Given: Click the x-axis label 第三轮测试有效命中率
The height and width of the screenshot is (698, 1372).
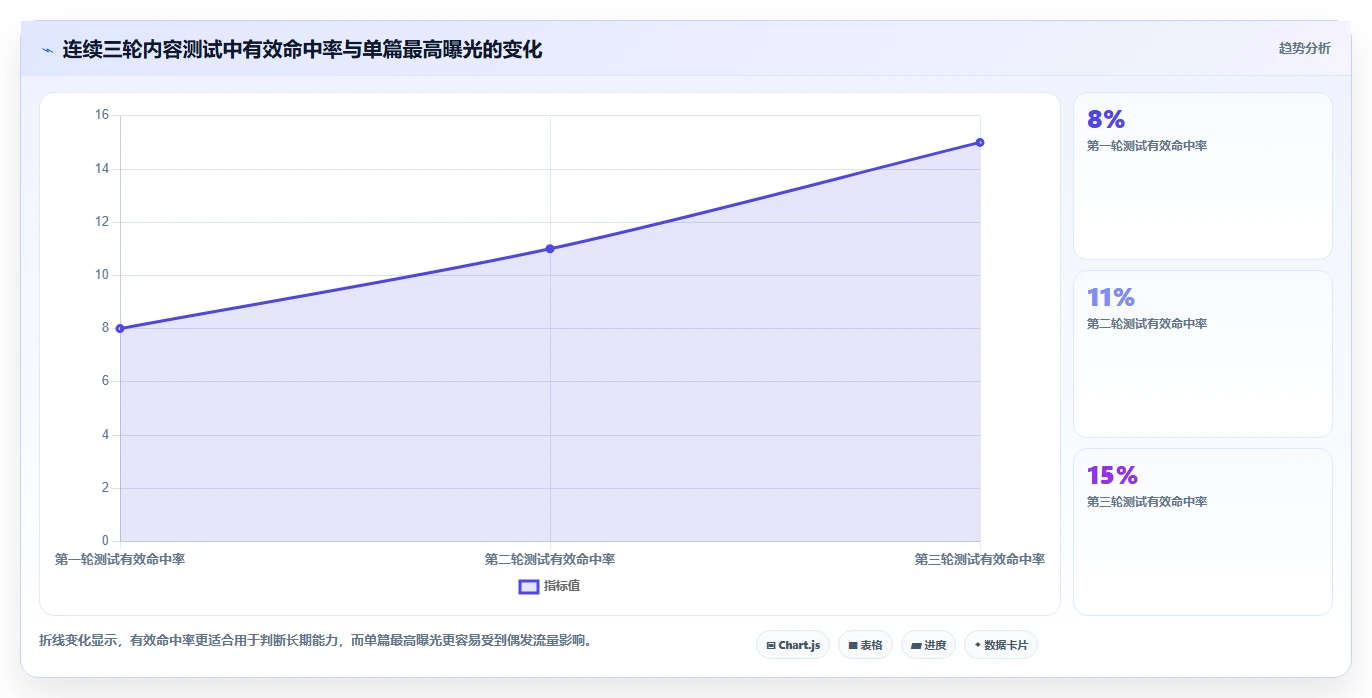Looking at the screenshot, I should [980, 559].
